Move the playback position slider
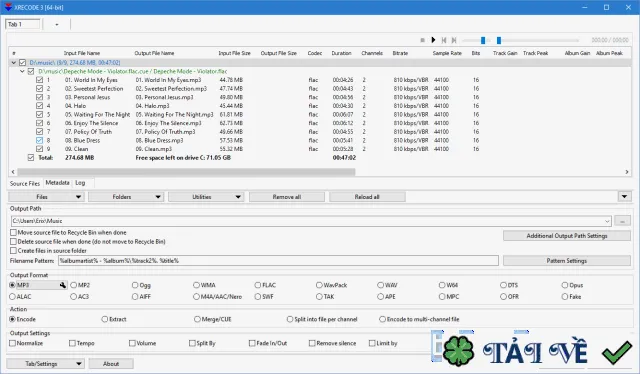 [499, 40]
